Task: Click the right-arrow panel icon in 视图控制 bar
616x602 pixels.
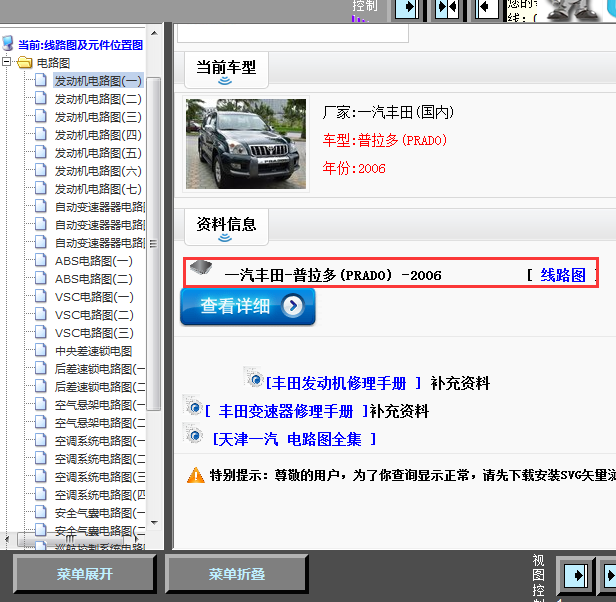Action: [576, 576]
